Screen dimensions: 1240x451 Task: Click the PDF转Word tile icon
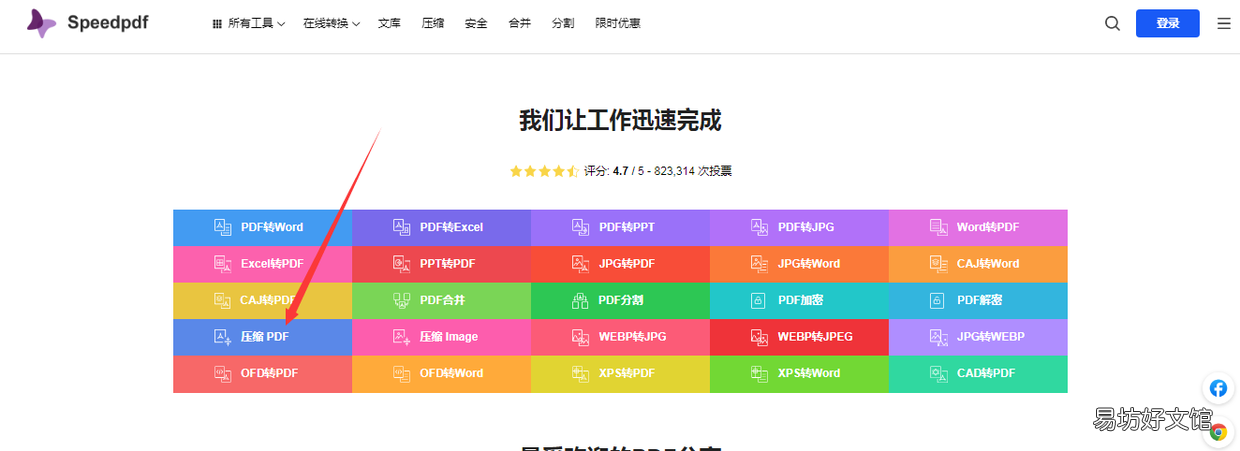(x=222, y=227)
